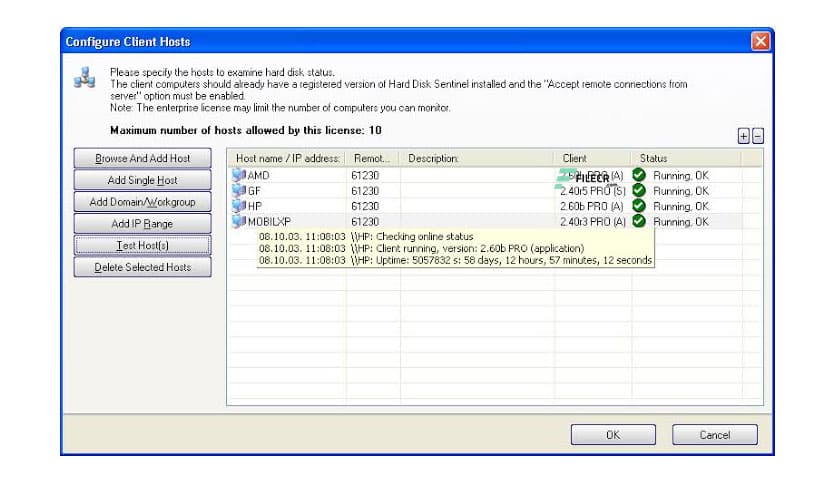This screenshot has height=484, width=836.
Task: Click Running, OK status in AMD row
Action: coord(681,175)
